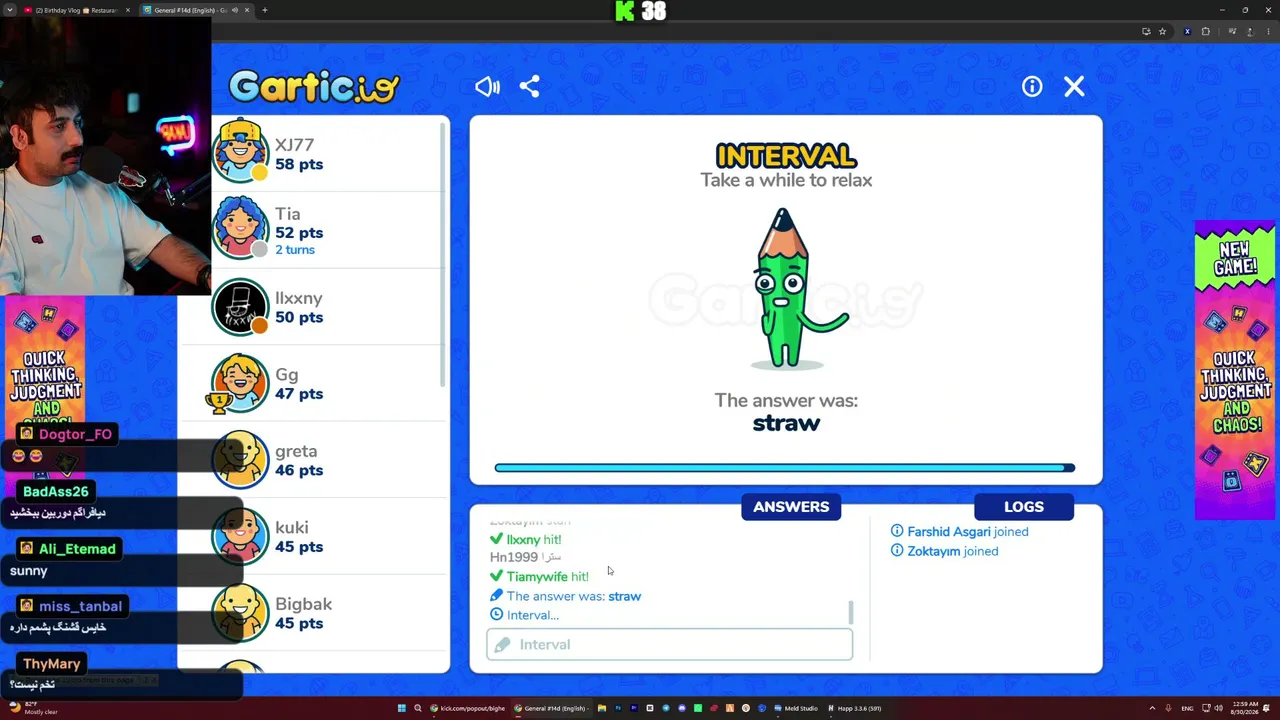
Task: Select player Tia's avatar
Action: [x=240, y=227]
